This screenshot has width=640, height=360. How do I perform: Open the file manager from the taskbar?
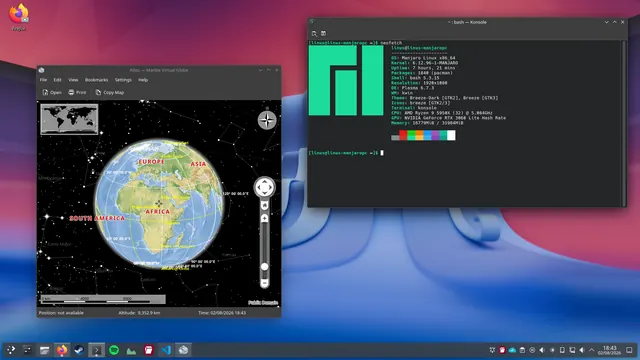tap(44, 350)
